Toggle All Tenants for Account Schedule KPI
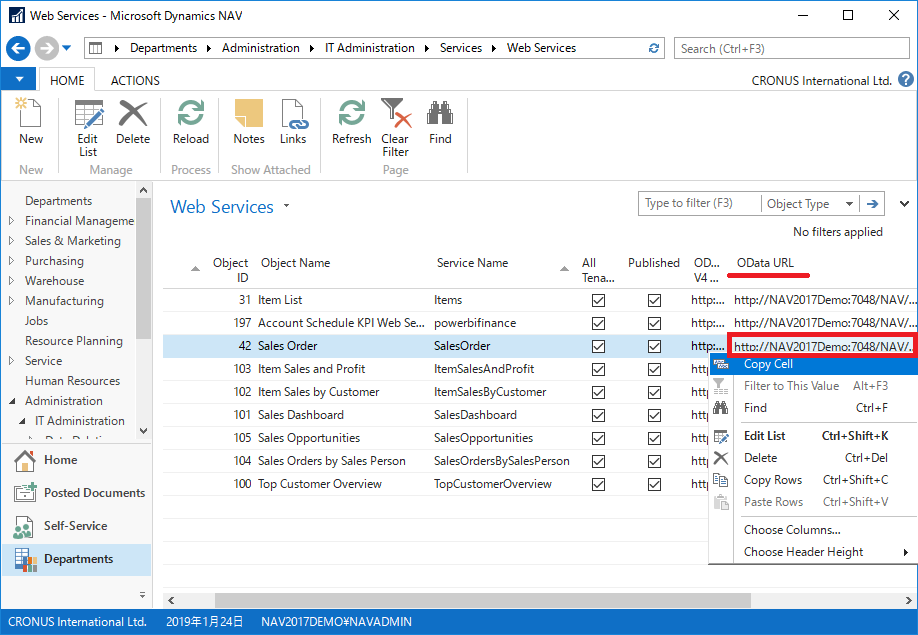The height and width of the screenshot is (635, 918). 598,323
